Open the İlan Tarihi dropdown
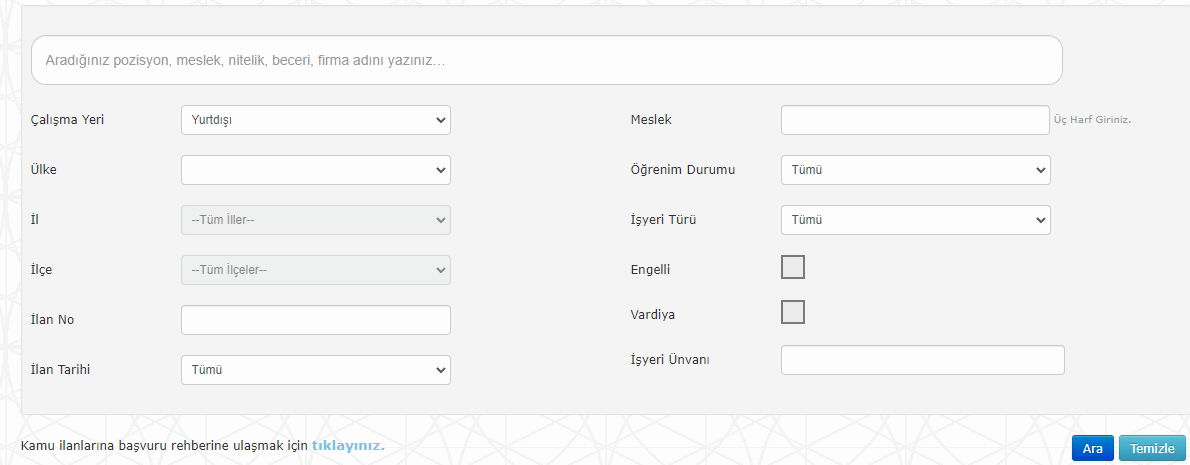This screenshot has height=465, width=1190. 316,370
